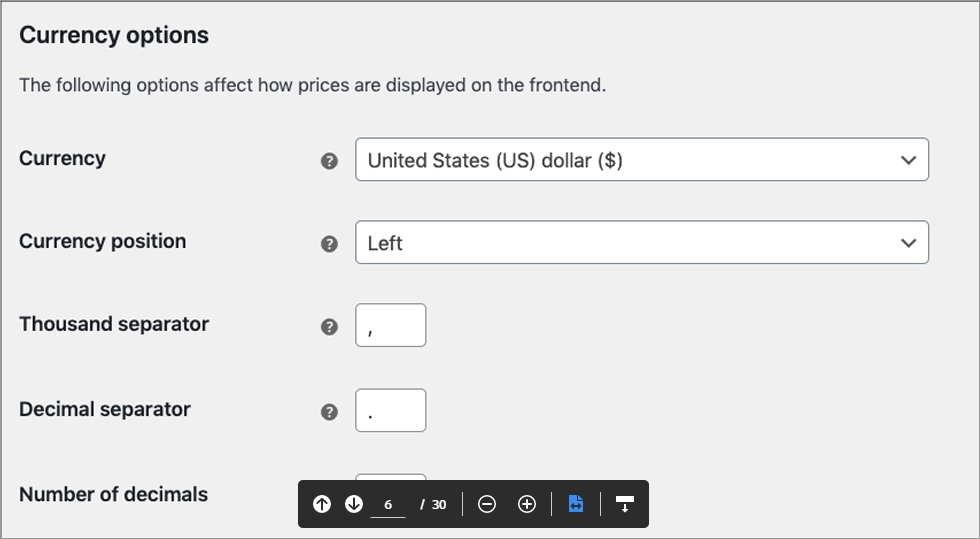Zoom in with the plus icon

[527, 504]
